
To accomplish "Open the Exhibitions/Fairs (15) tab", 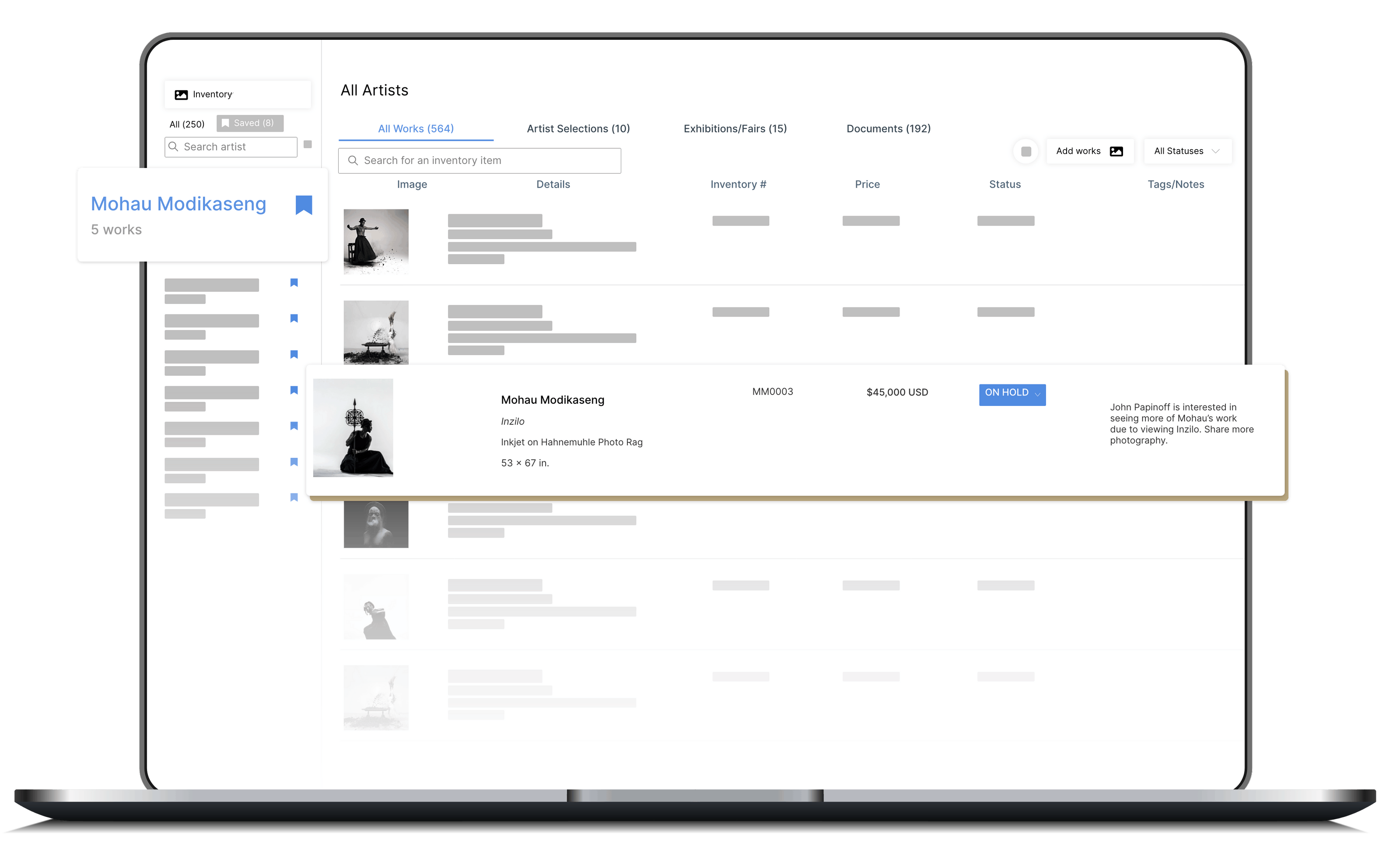I will 735,129.
